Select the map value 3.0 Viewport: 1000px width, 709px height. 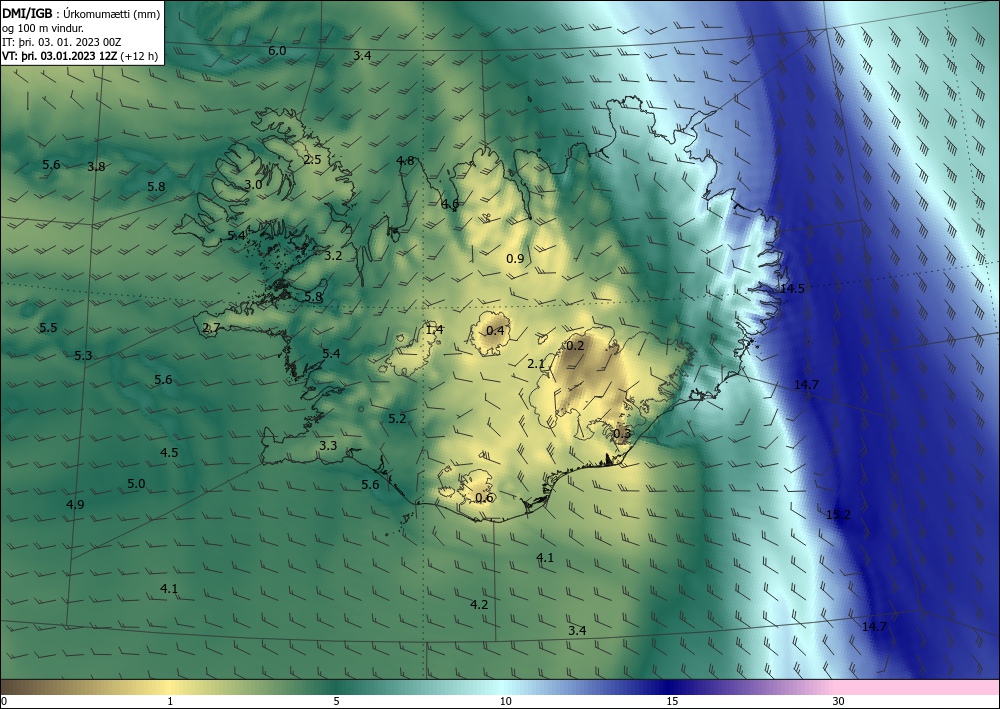point(253,184)
